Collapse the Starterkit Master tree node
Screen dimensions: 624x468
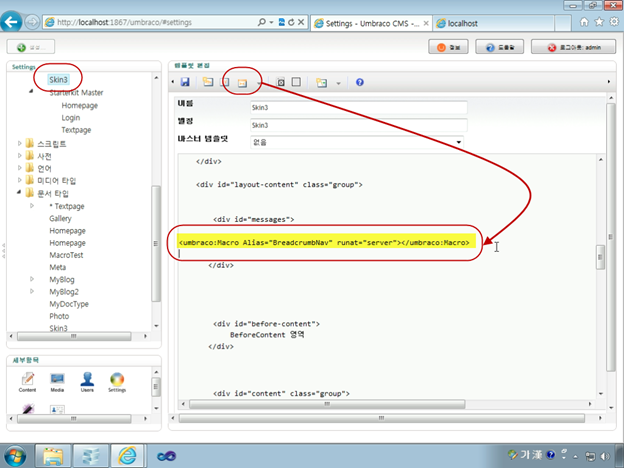(x=31, y=92)
